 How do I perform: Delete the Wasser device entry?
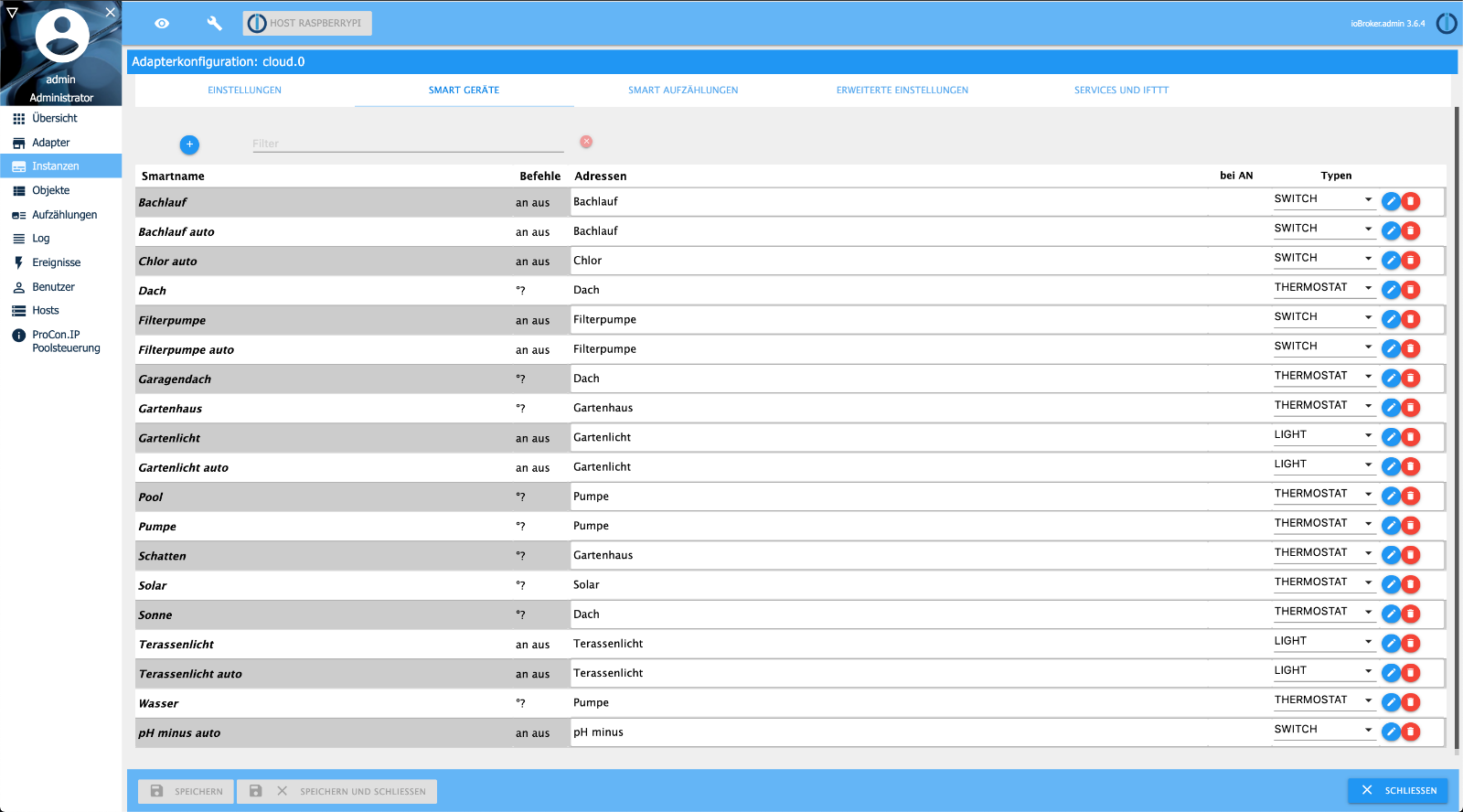[1411, 702]
